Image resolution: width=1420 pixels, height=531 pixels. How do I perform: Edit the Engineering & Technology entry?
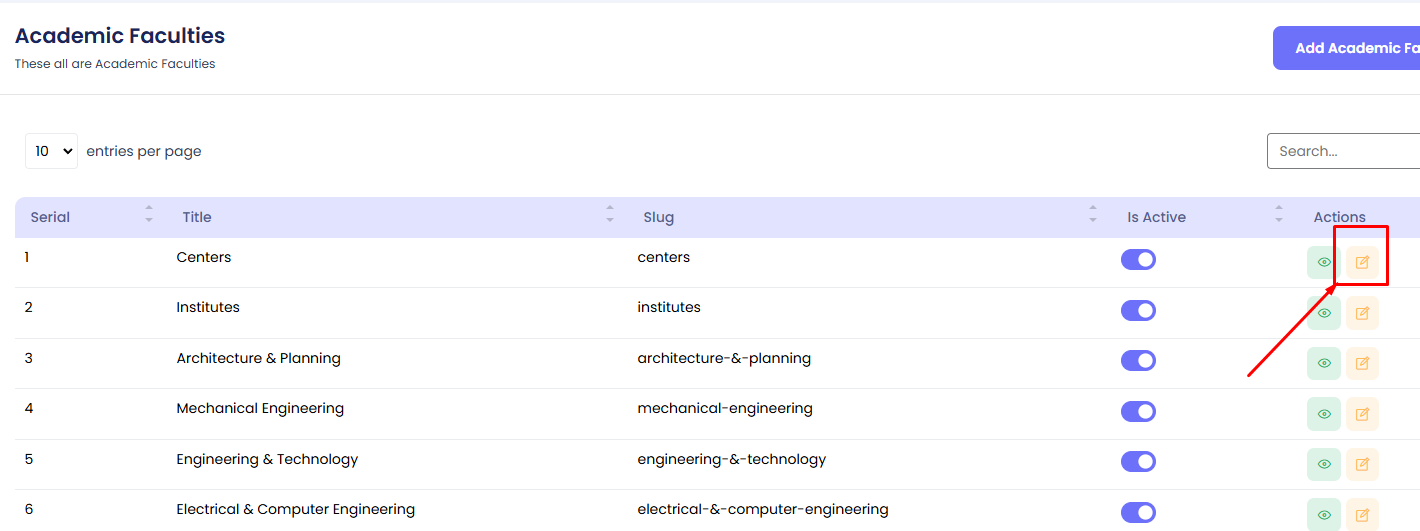[x=1361, y=464]
